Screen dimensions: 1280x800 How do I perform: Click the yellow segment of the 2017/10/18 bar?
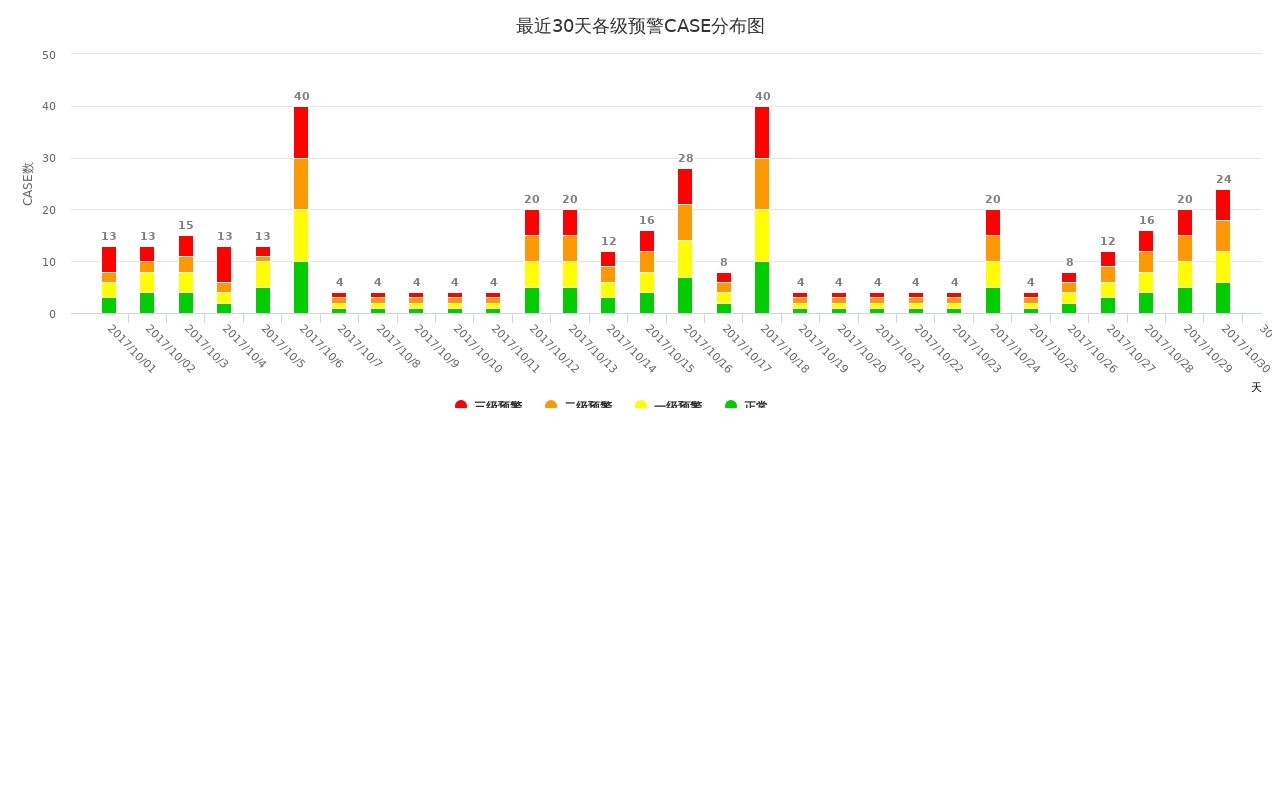(x=762, y=236)
